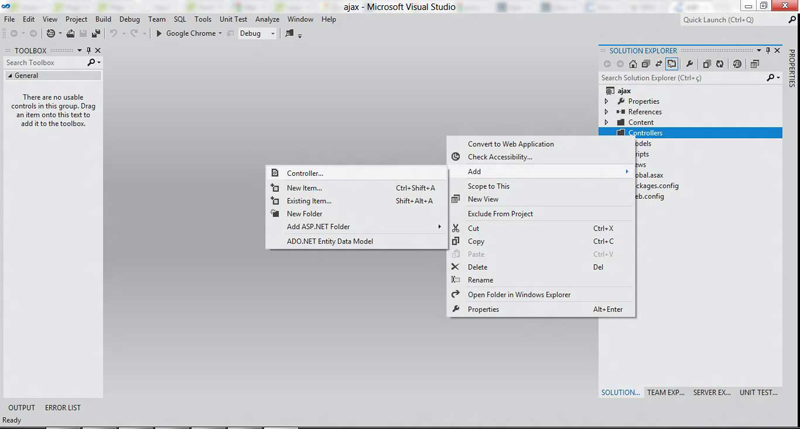The width and height of the screenshot is (800, 429).
Task: Open the Add ASP.NET Folder submenu
Action: (356, 226)
